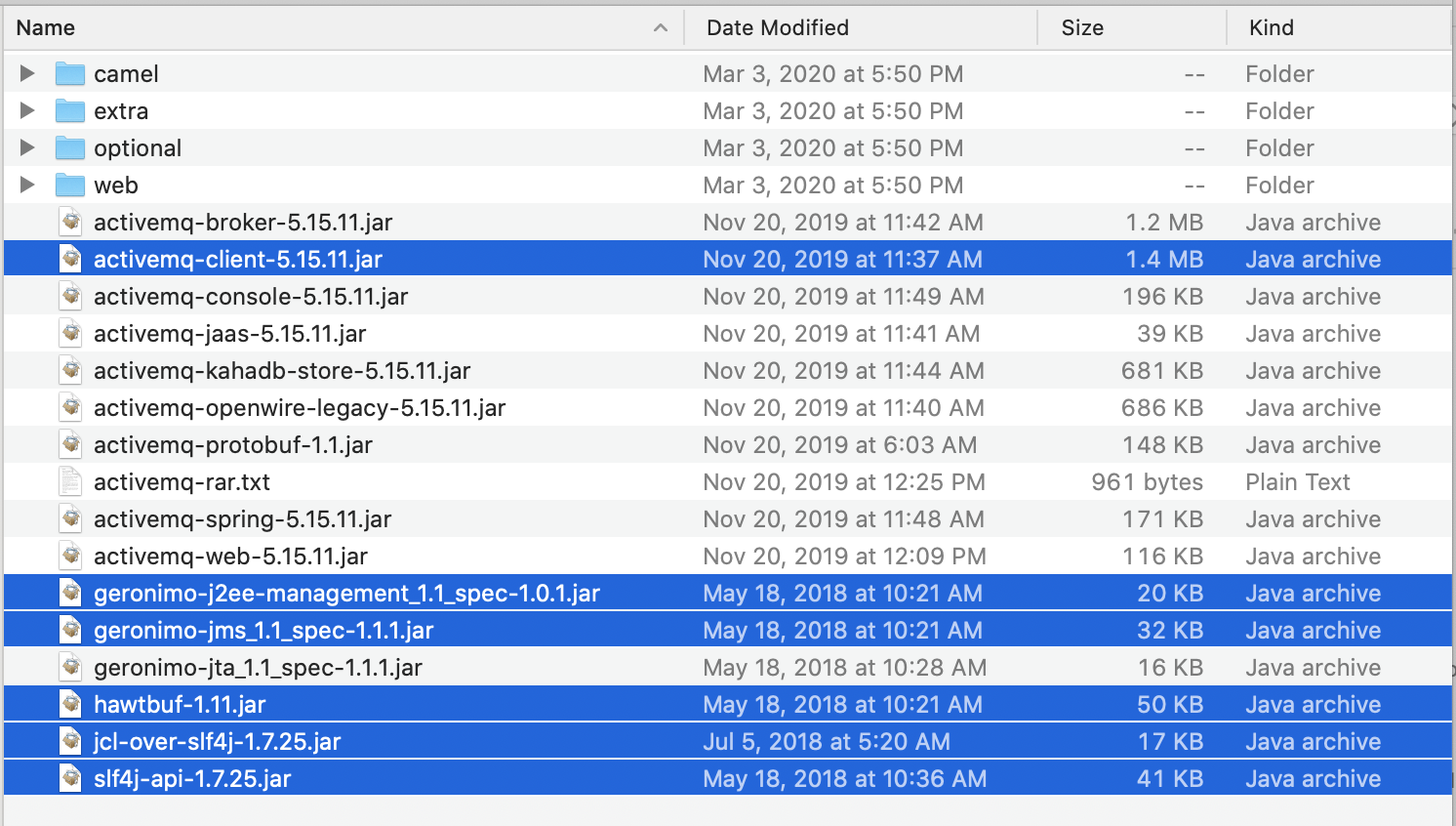Viewport: 1456px width, 826px height.
Task: Click file name activemq-jaas-5.15.11.jar
Action: (230, 334)
